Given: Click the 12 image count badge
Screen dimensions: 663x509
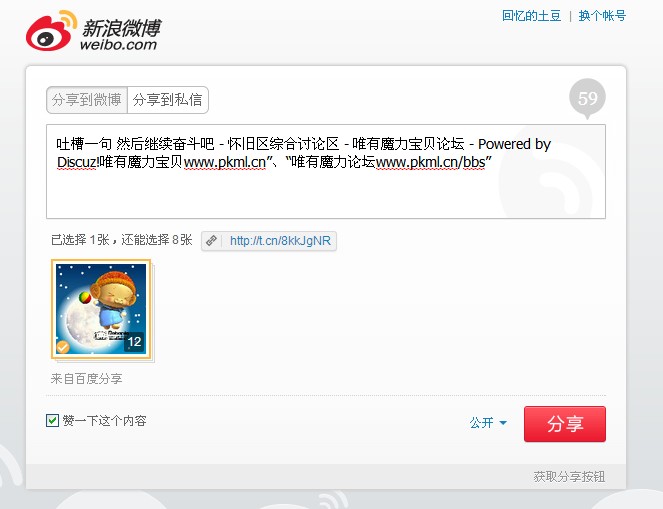Looking at the screenshot, I should tap(134, 342).
